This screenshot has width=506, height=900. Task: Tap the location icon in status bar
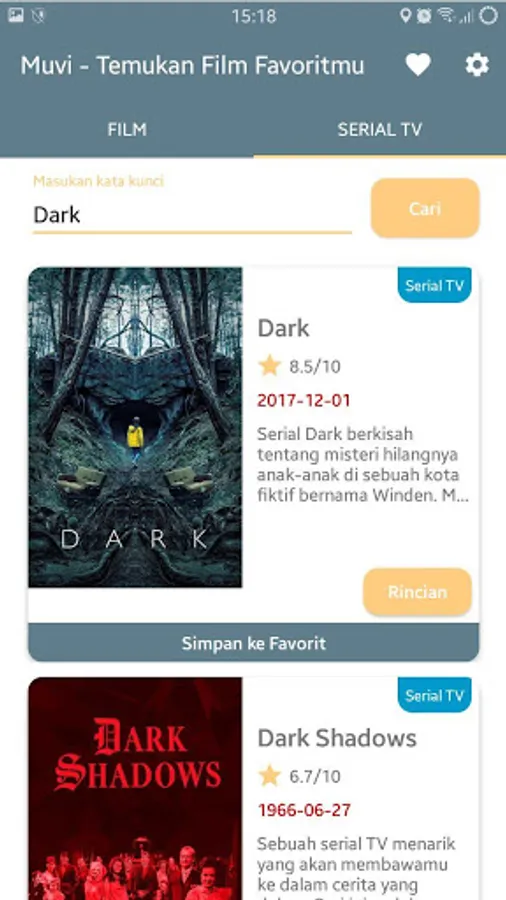click(406, 15)
